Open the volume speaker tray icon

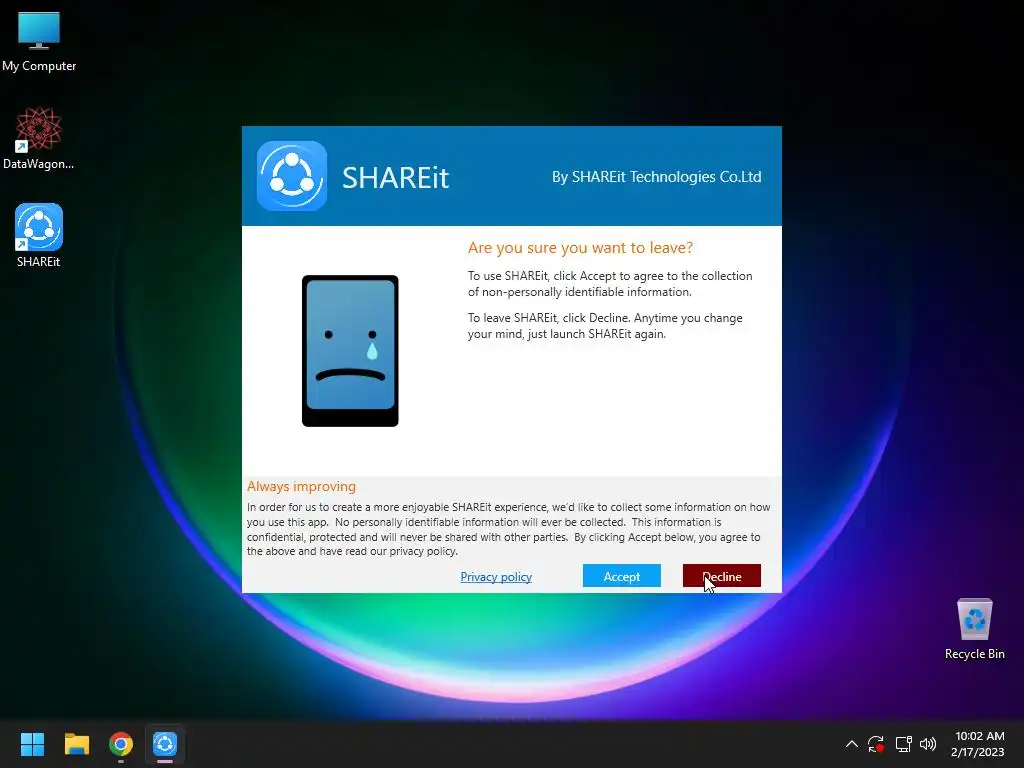click(927, 744)
